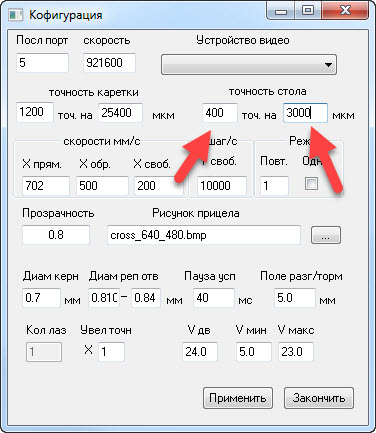Viewport: 376px width, 433px height.
Task: Focus the Посл порт field with 5
Action: click(x=42, y=63)
